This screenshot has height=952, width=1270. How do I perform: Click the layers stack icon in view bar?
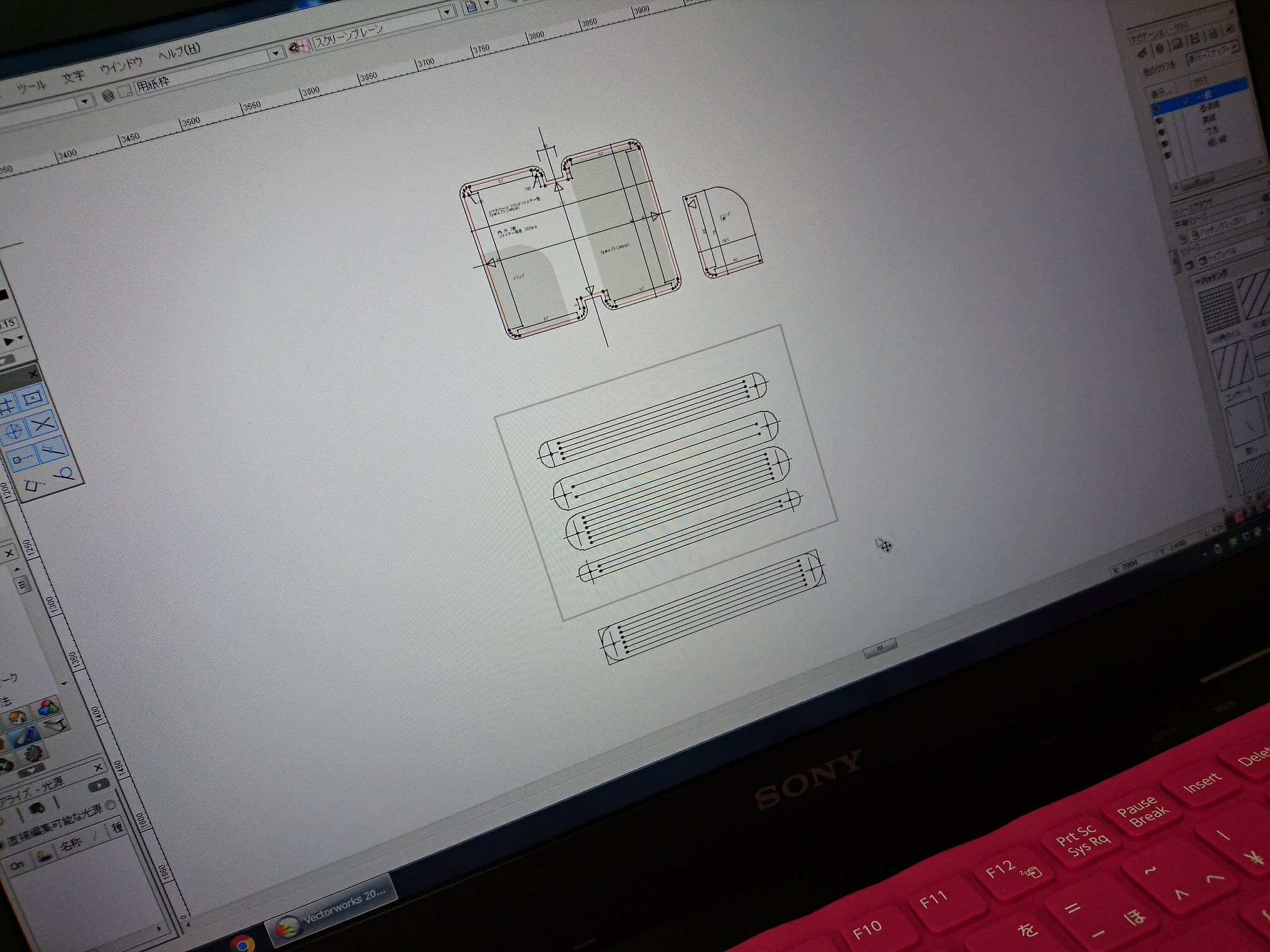(x=109, y=95)
